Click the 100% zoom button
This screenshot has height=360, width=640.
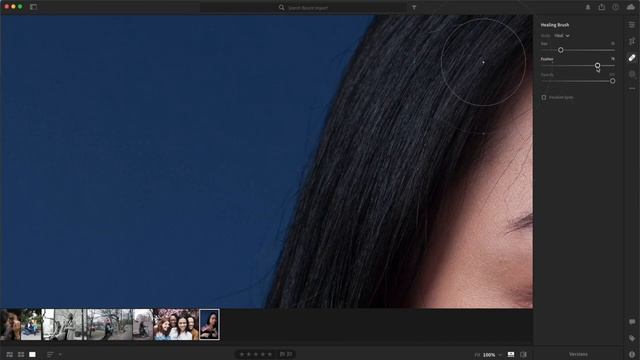click(489, 355)
